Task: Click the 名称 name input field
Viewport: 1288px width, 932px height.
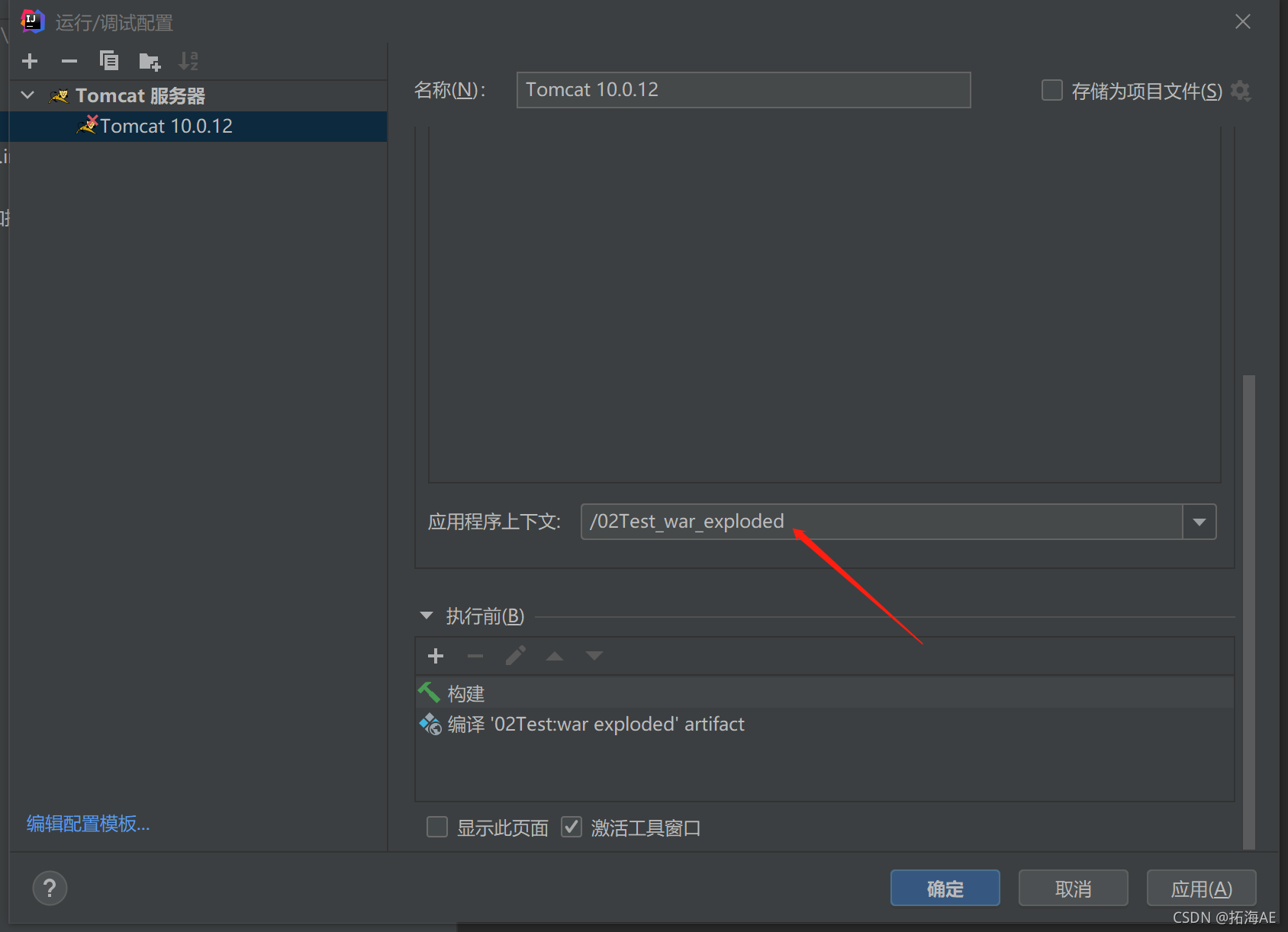Action: tap(743, 90)
